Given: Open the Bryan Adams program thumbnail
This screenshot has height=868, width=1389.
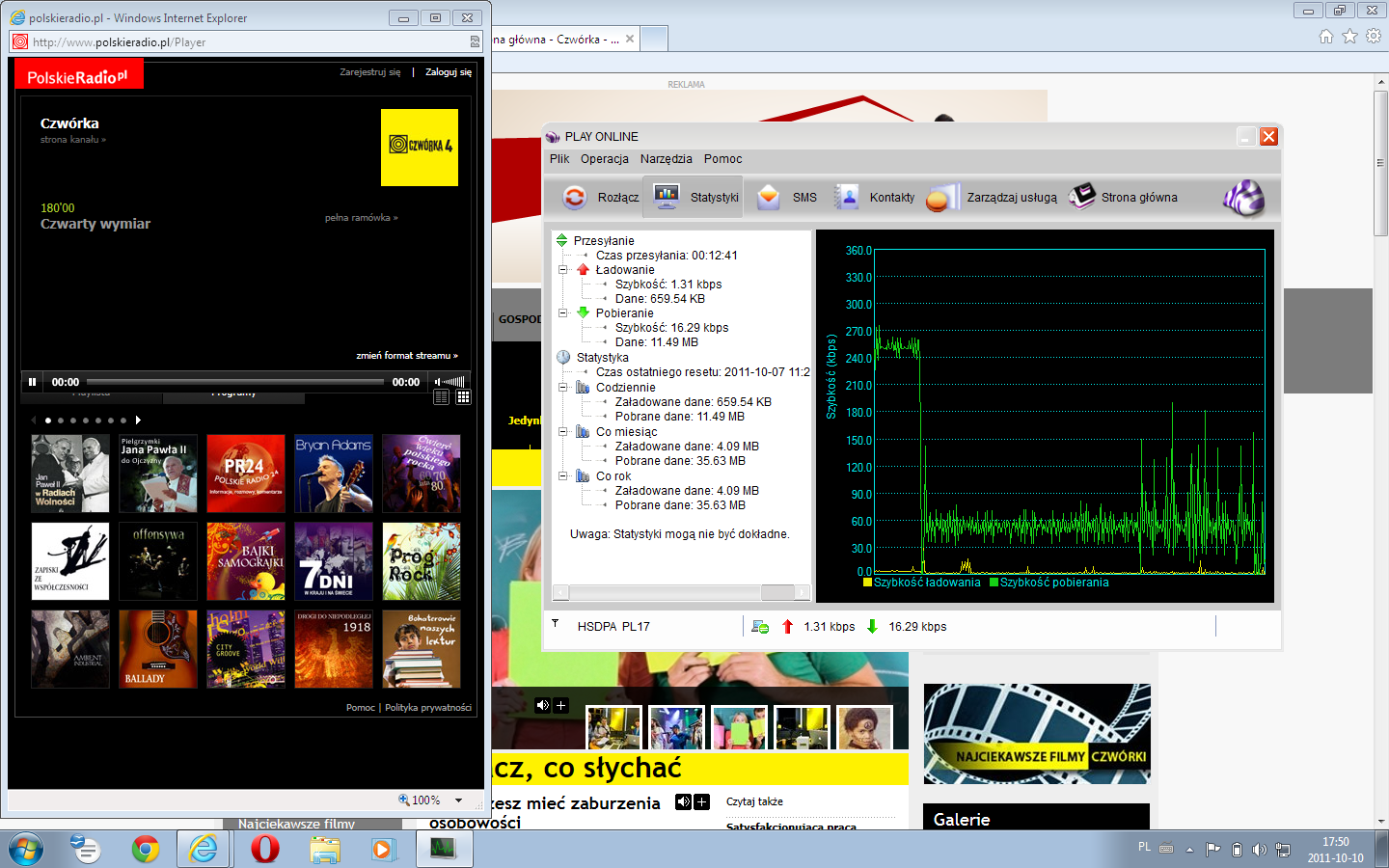Looking at the screenshot, I should (334, 473).
